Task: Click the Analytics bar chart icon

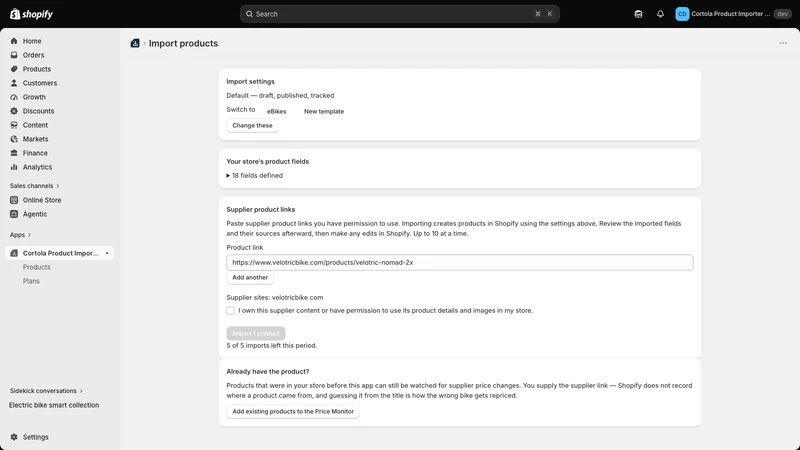Action: (14, 167)
